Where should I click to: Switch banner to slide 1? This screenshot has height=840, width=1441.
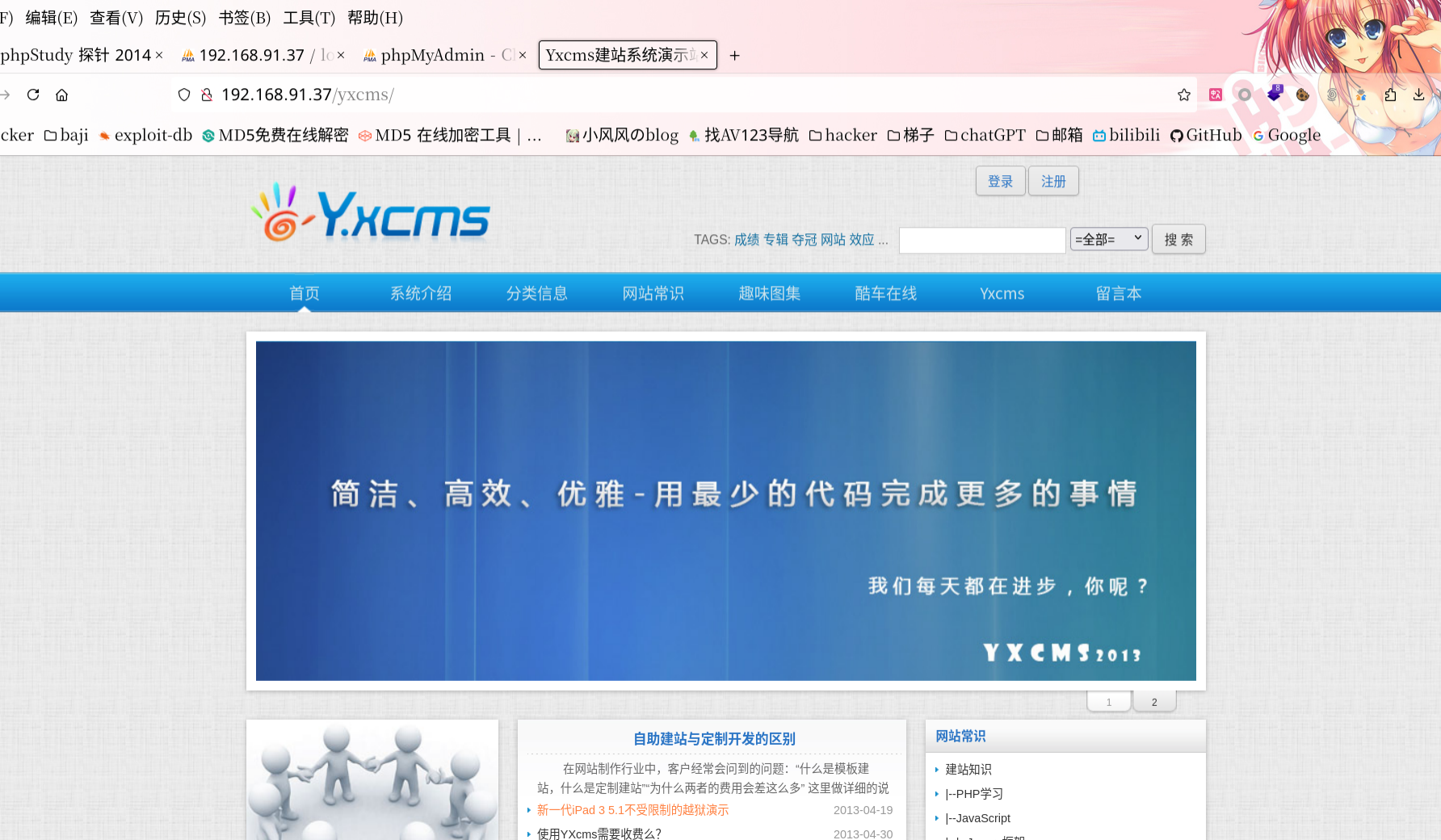coord(1109,701)
